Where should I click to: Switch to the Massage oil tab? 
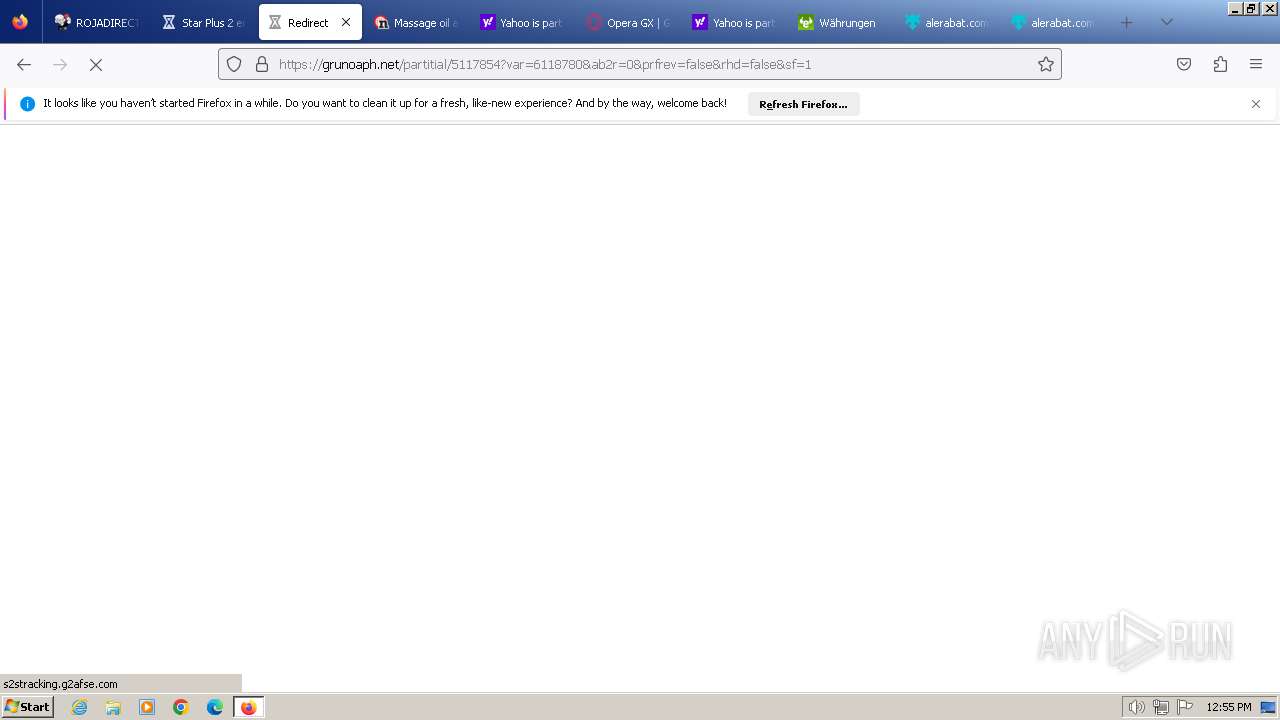coord(416,22)
